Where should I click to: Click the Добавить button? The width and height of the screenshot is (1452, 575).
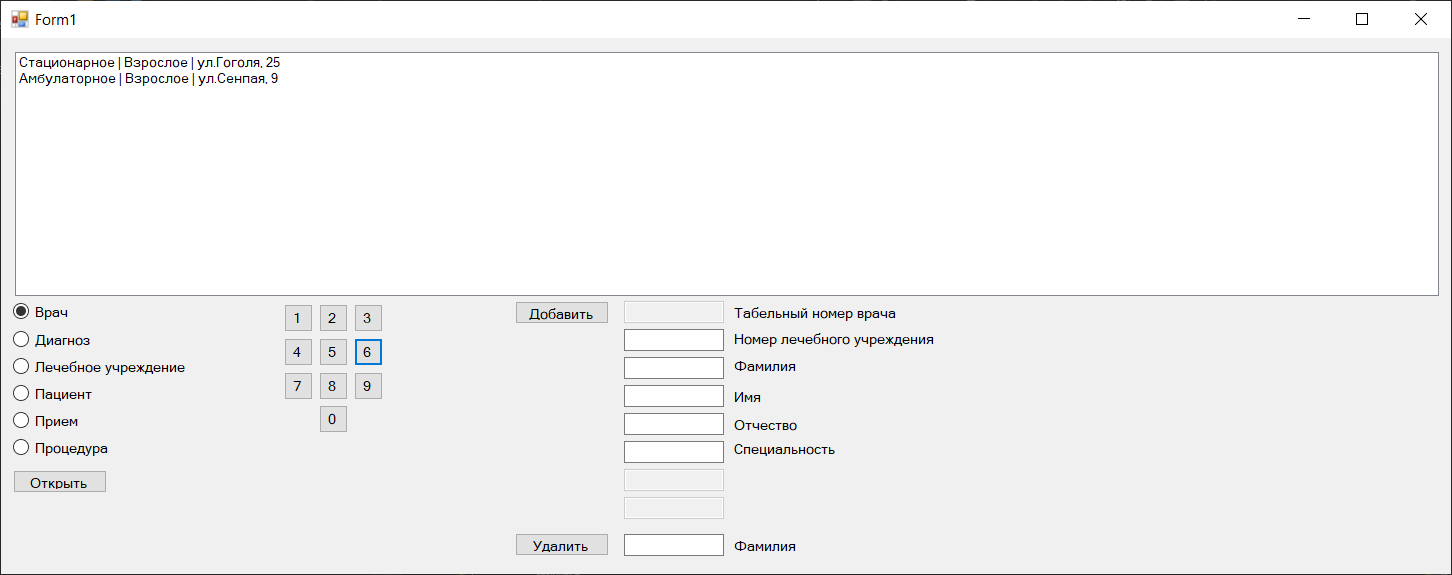tap(562, 312)
